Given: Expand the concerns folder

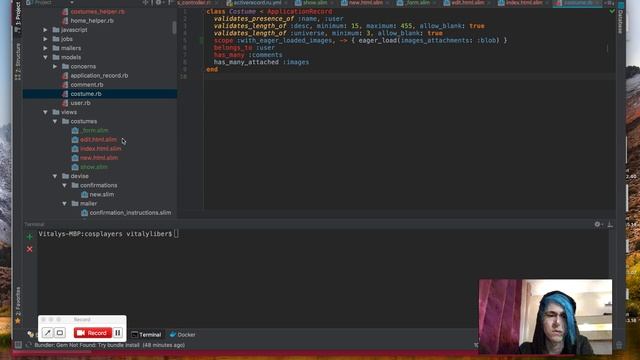Looking at the screenshot, I should coord(55,66).
